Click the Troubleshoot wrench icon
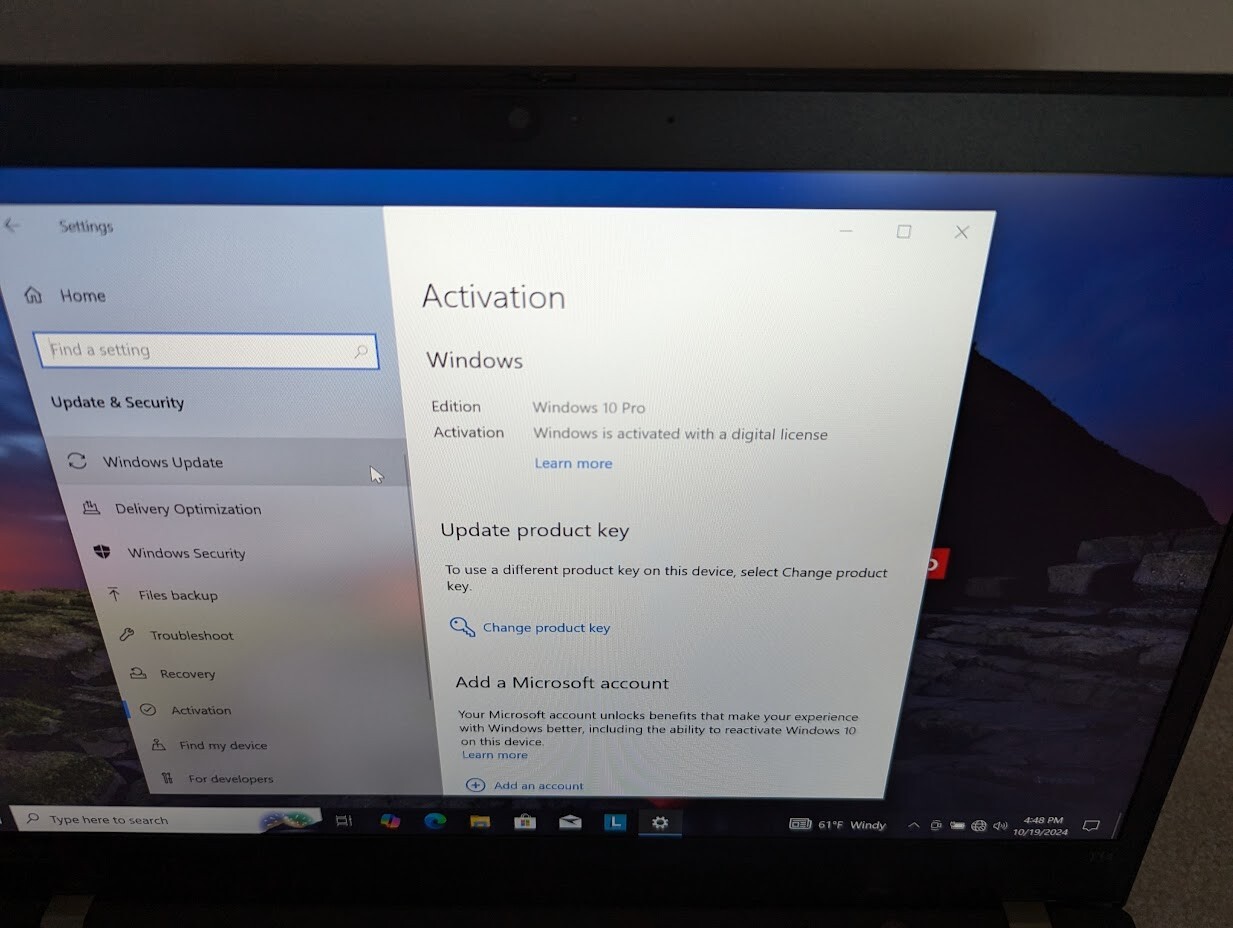1233x928 pixels. point(126,634)
